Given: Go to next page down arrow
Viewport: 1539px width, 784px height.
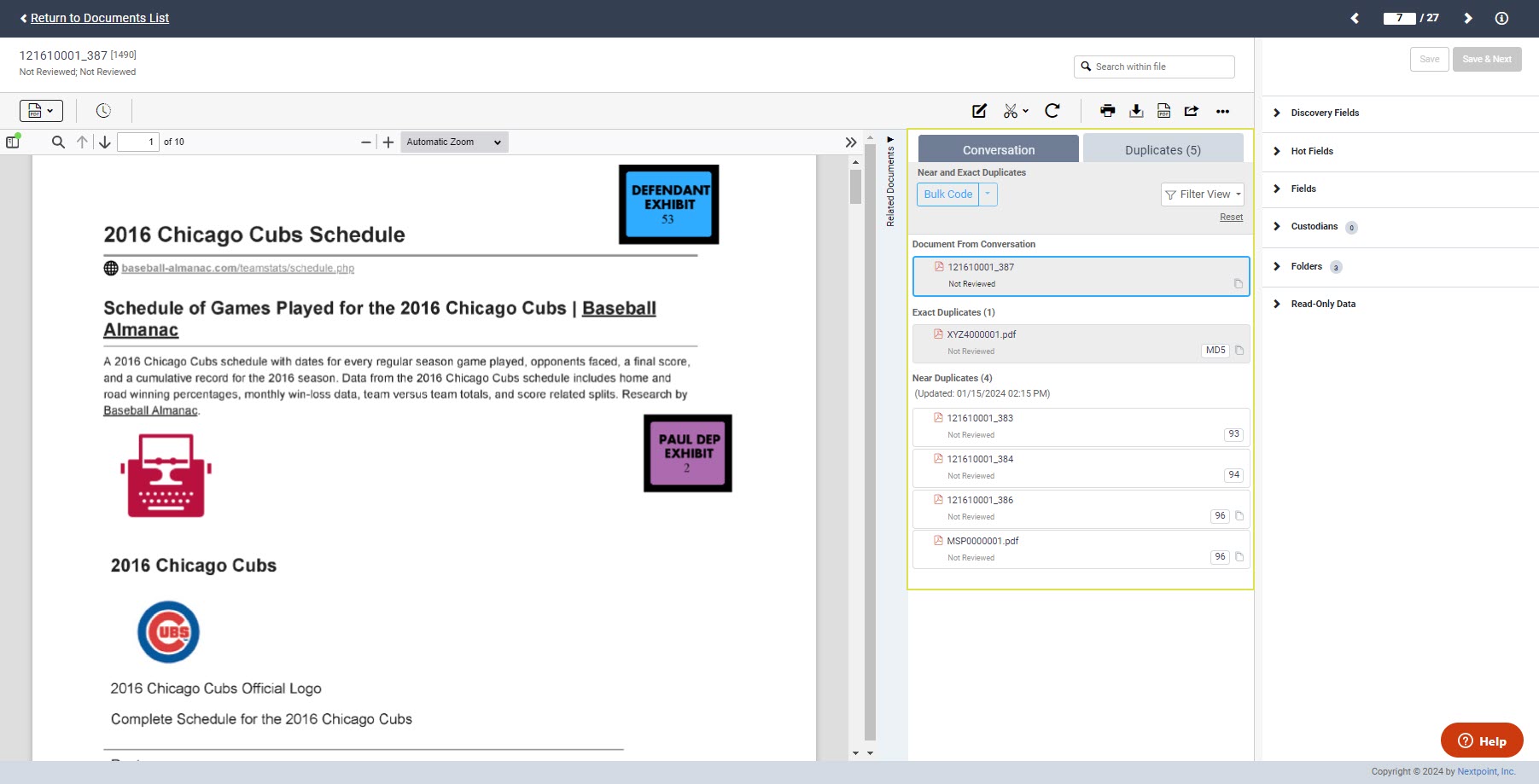Looking at the screenshot, I should [105, 142].
